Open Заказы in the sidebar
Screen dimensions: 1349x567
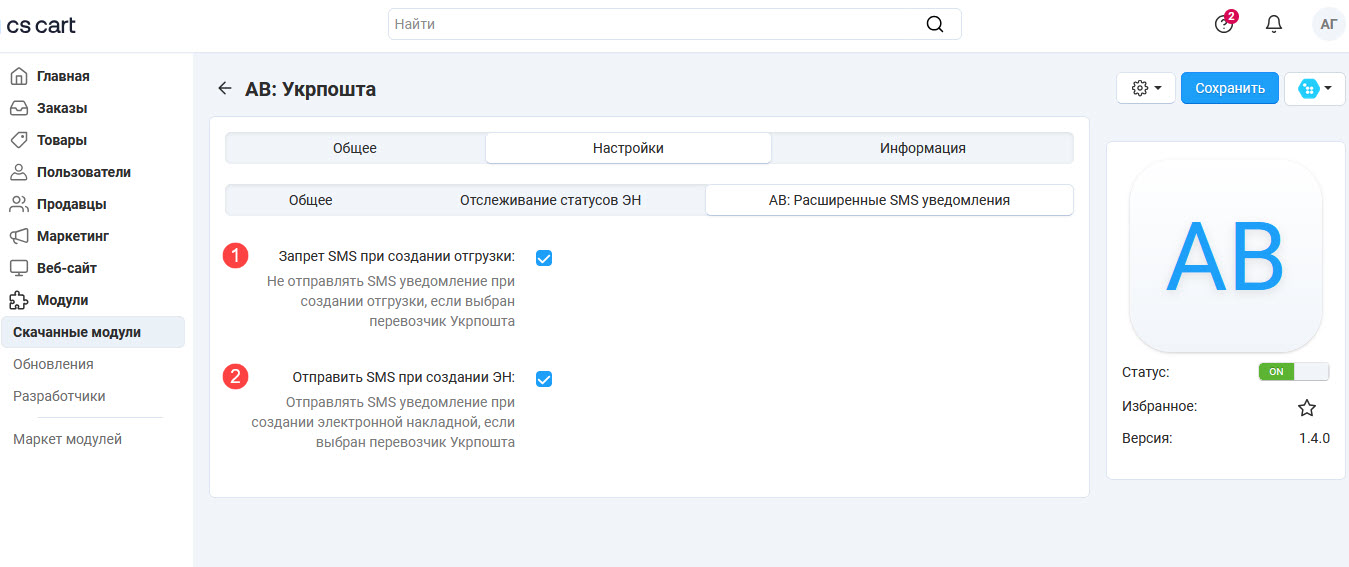62,108
